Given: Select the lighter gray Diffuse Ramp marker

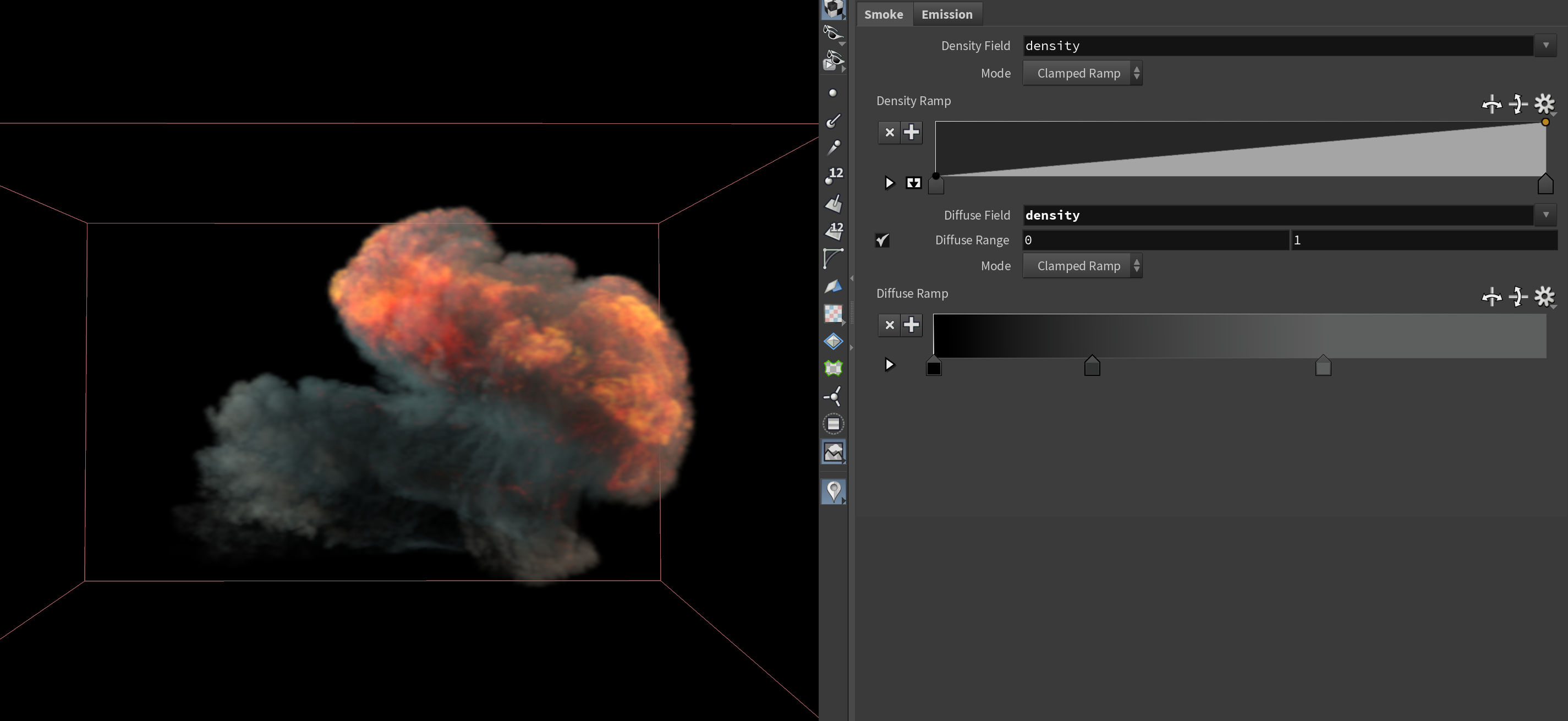Looking at the screenshot, I should click(x=1323, y=366).
